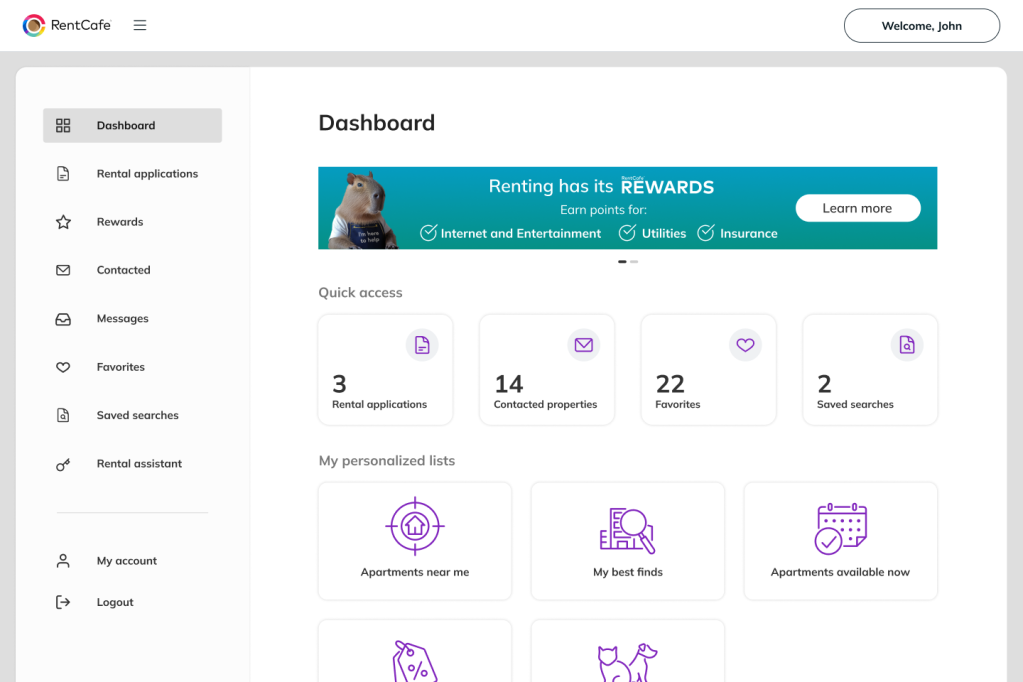Image resolution: width=1023 pixels, height=682 pixels.
Task: Click the Saved searches icon in sidebar
Action: [63, 415]
